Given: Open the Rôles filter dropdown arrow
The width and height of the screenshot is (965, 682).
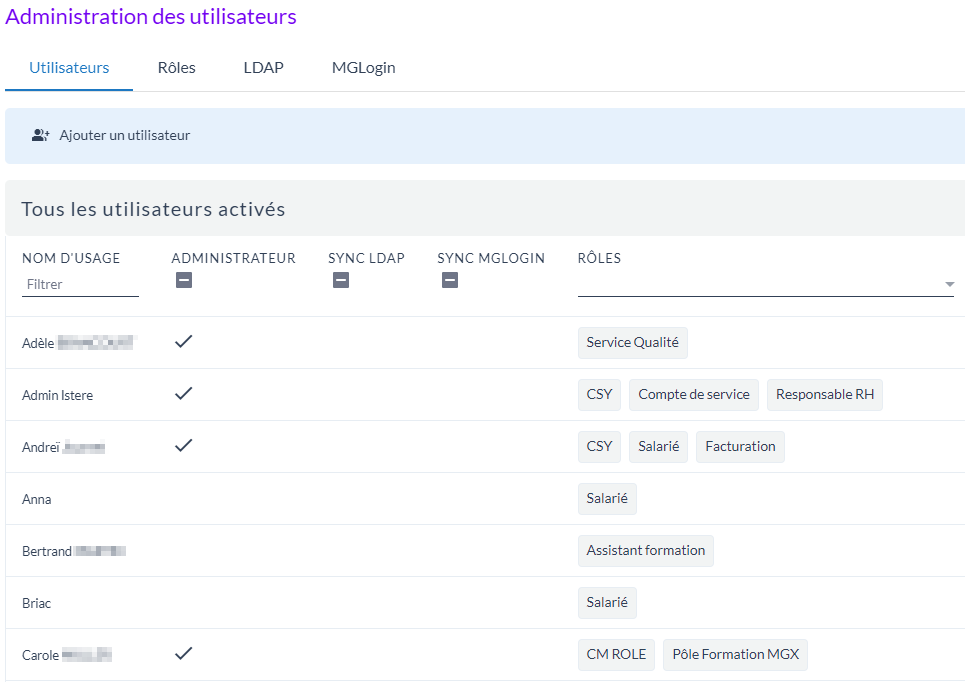Looking at the screenshot, I should point(948,285).
